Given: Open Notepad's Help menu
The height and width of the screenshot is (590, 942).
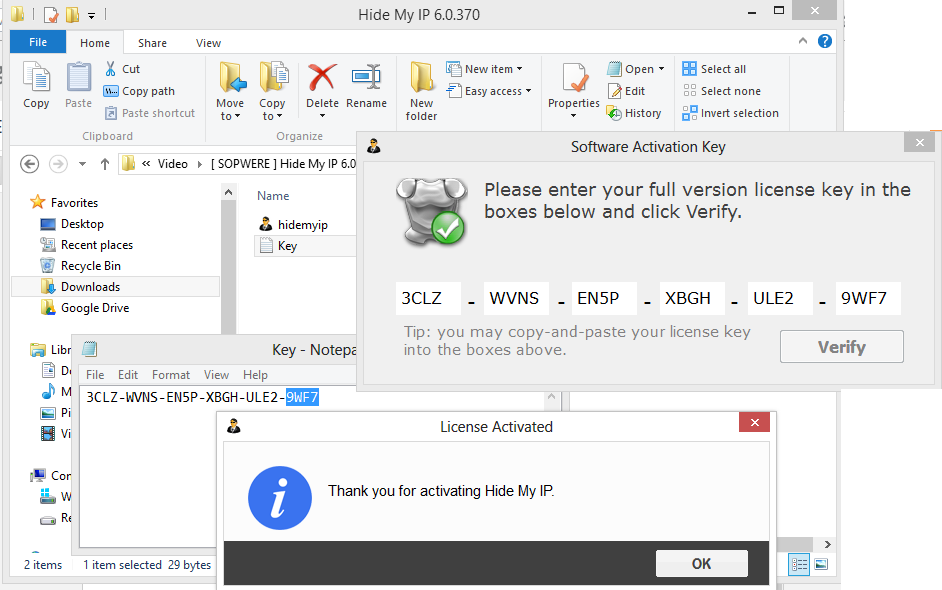Looking at the screenshot, I should [x=255, y=375].
